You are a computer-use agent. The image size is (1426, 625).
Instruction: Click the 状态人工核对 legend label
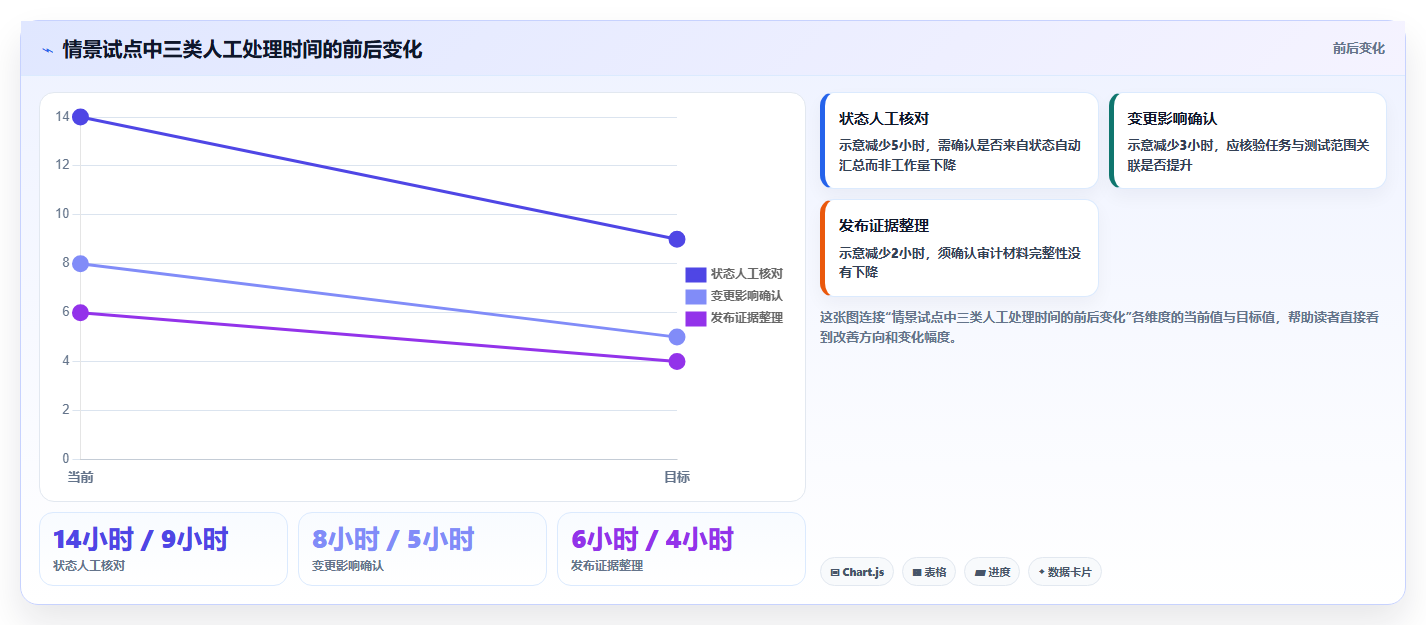pyautogui.click(x=746, y=274)
